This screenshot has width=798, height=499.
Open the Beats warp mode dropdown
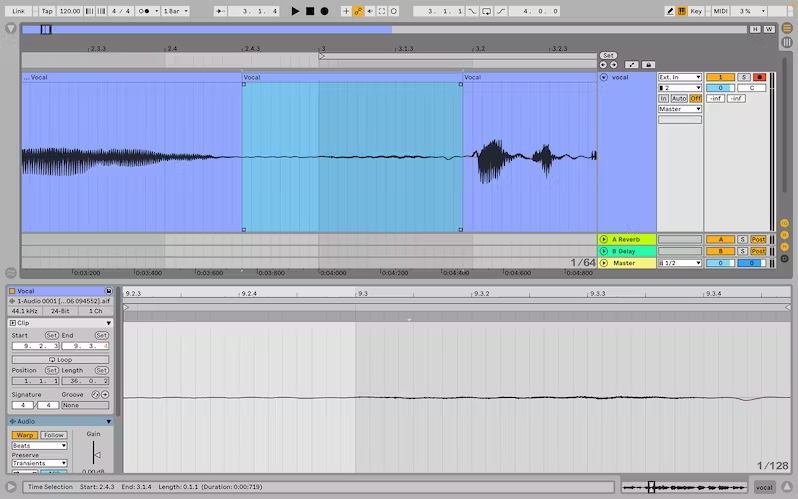pos(39,446)
